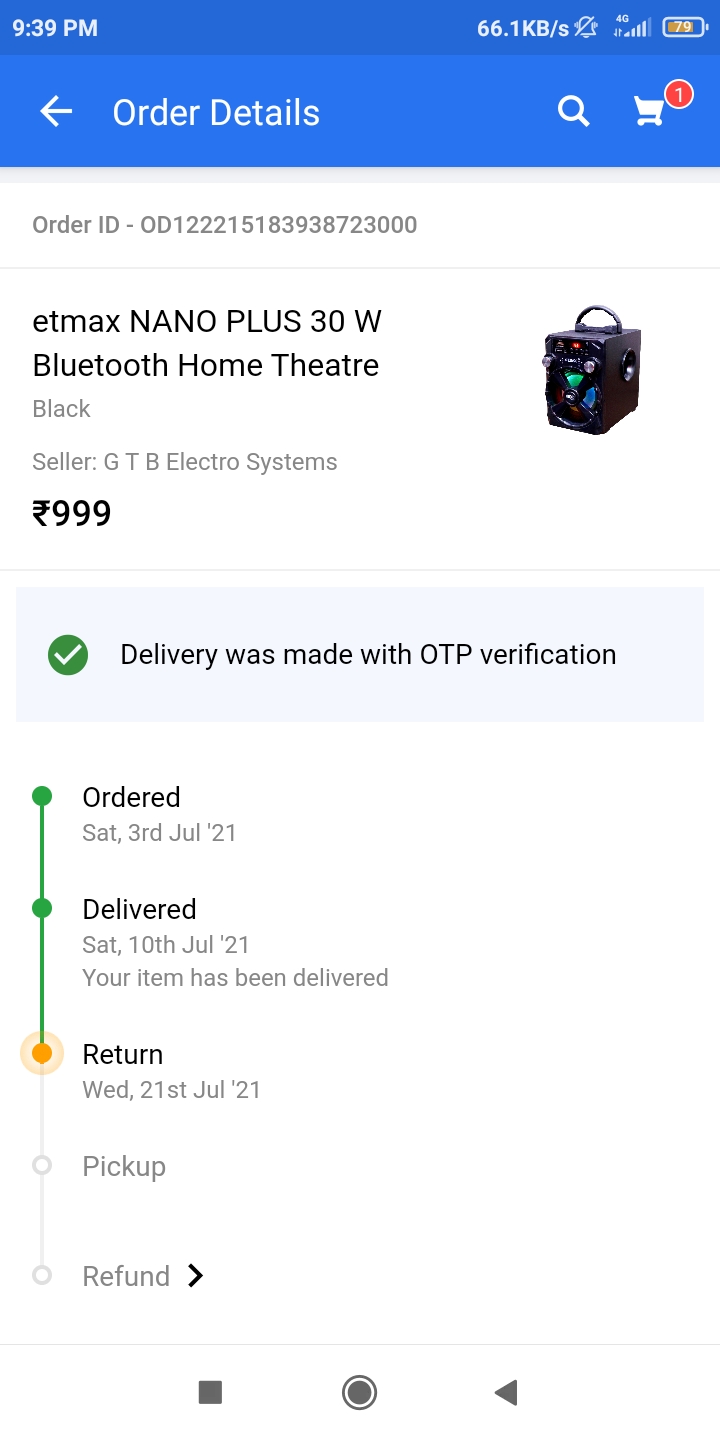
Task: Open etmax NANO PLUS product title
Action: [x=207, y=343]
